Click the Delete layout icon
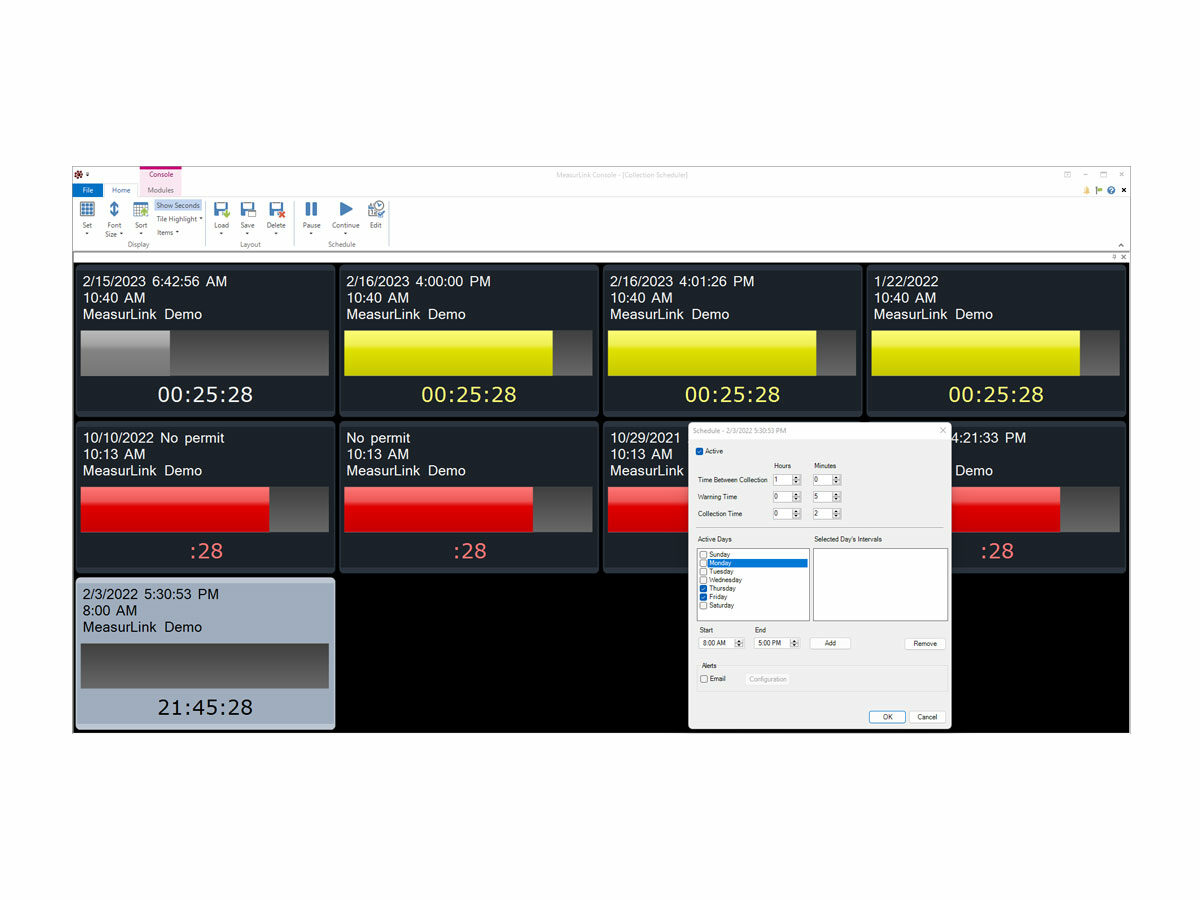 [276, 209]
